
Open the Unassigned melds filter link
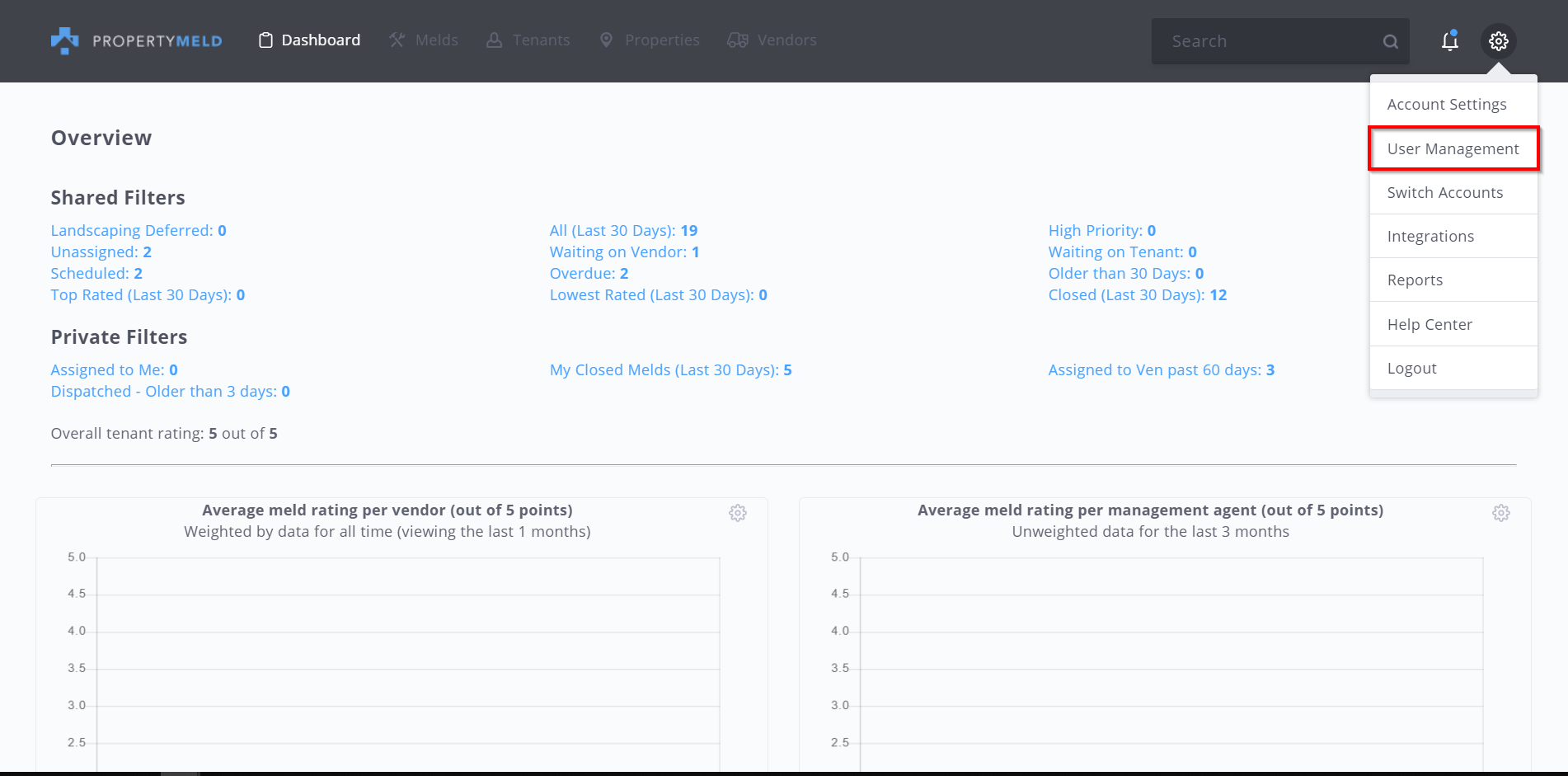coord(101,252)
